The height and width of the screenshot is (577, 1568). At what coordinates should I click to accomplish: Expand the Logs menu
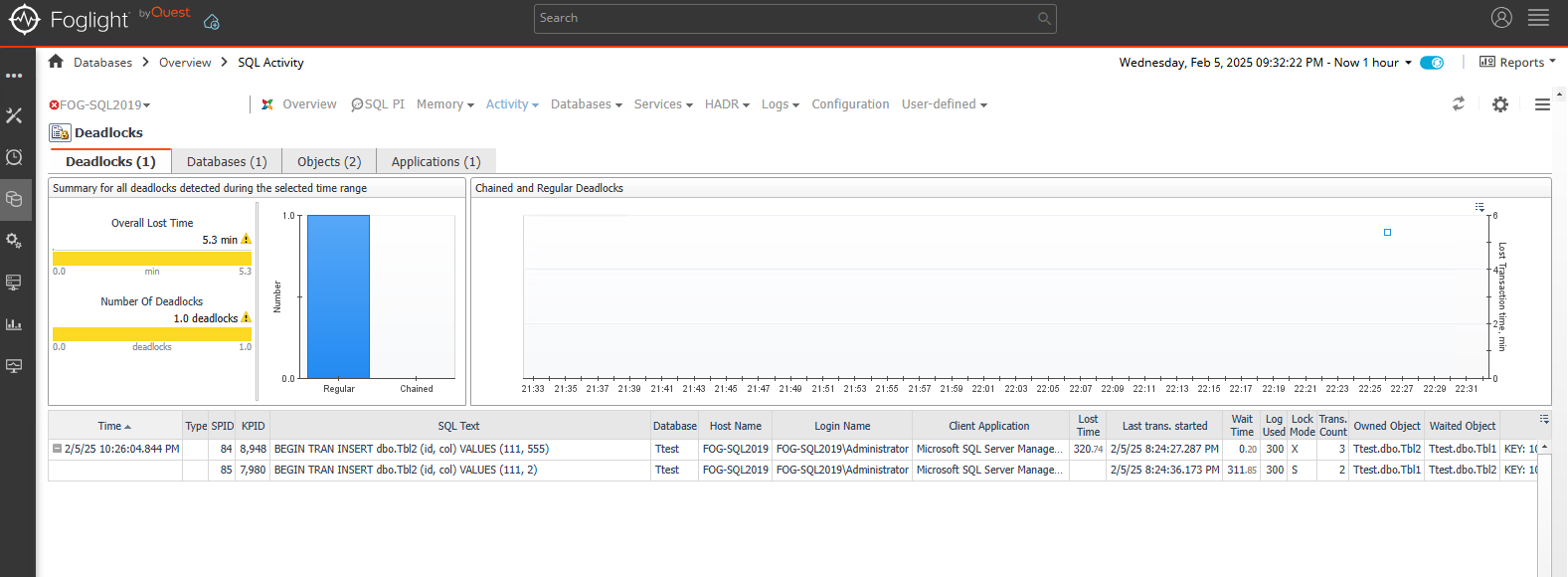point(781,104)
